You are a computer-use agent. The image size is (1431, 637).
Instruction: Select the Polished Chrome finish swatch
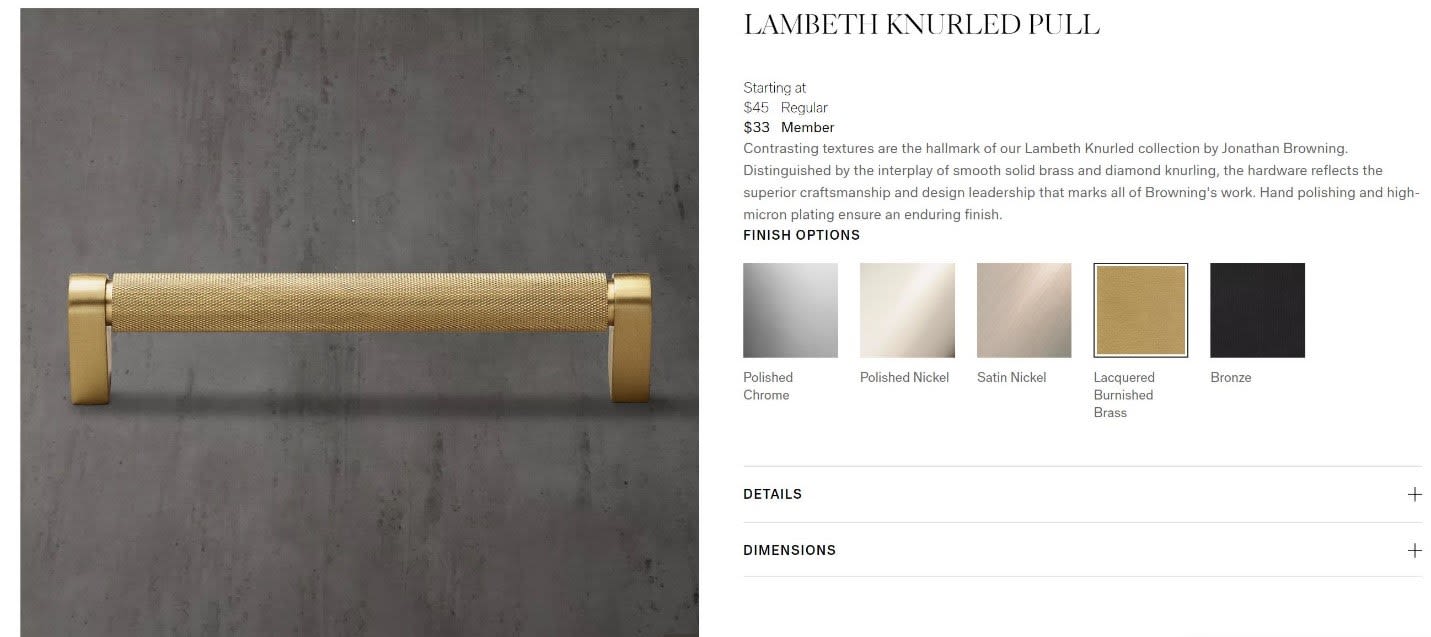[x=790, y=310]
